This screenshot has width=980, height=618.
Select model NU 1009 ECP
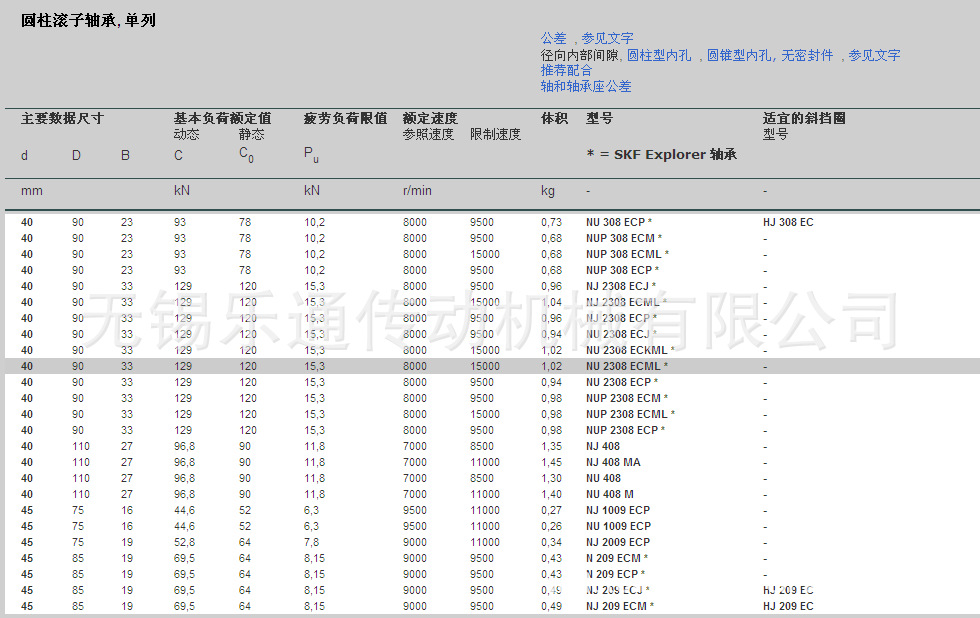tap(619, 526)
